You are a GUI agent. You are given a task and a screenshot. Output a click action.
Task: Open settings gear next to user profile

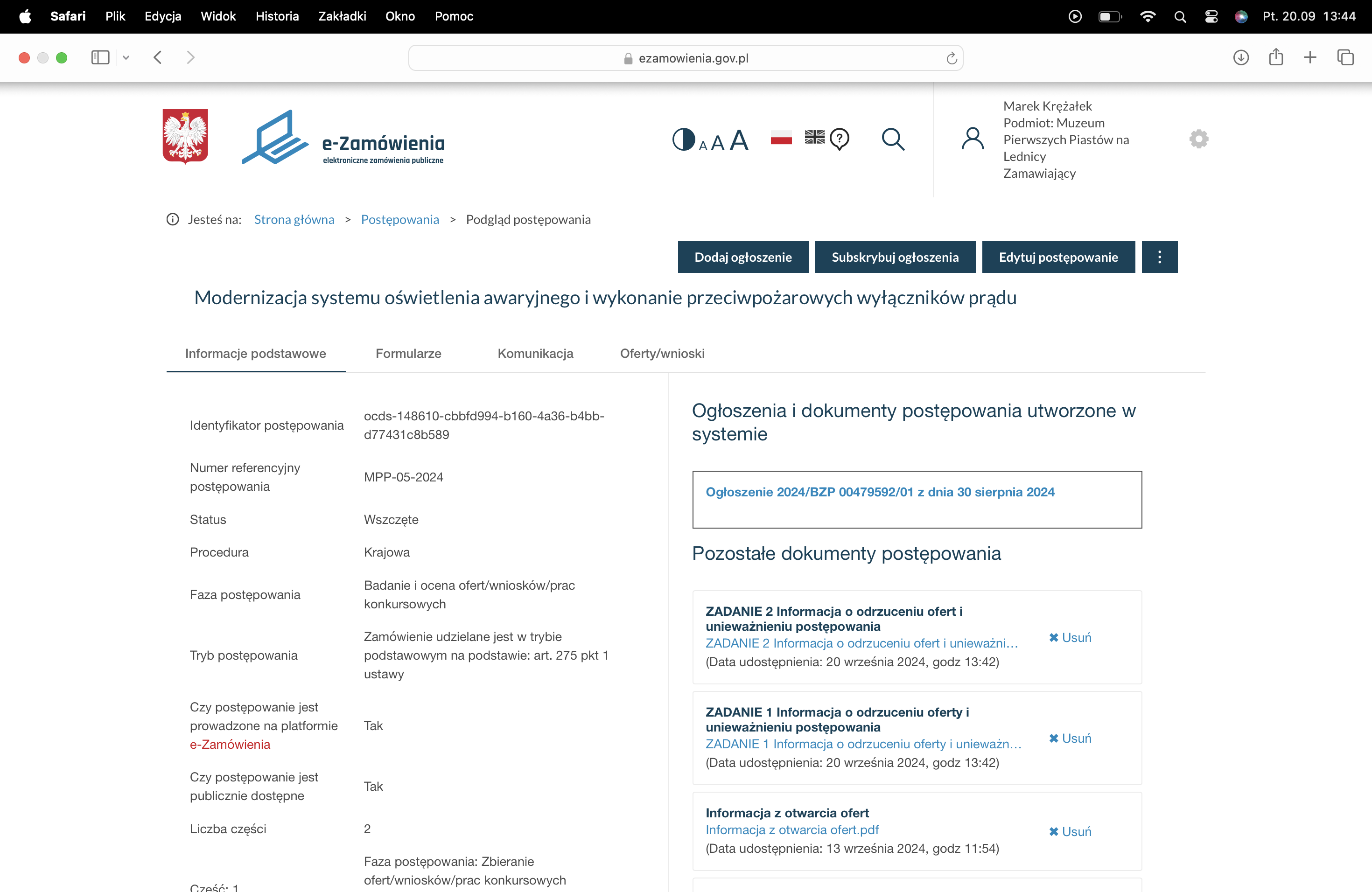1198,139
